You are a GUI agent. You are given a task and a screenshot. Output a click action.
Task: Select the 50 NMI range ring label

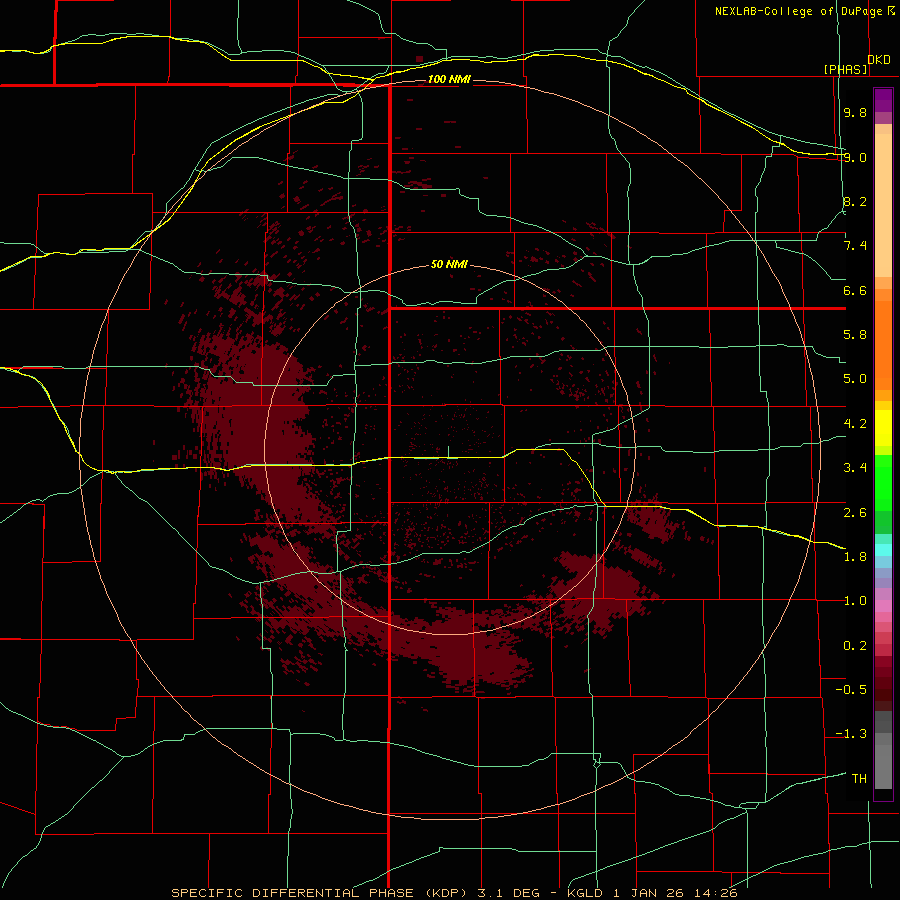pyautogui.click(x=449, y=264)
